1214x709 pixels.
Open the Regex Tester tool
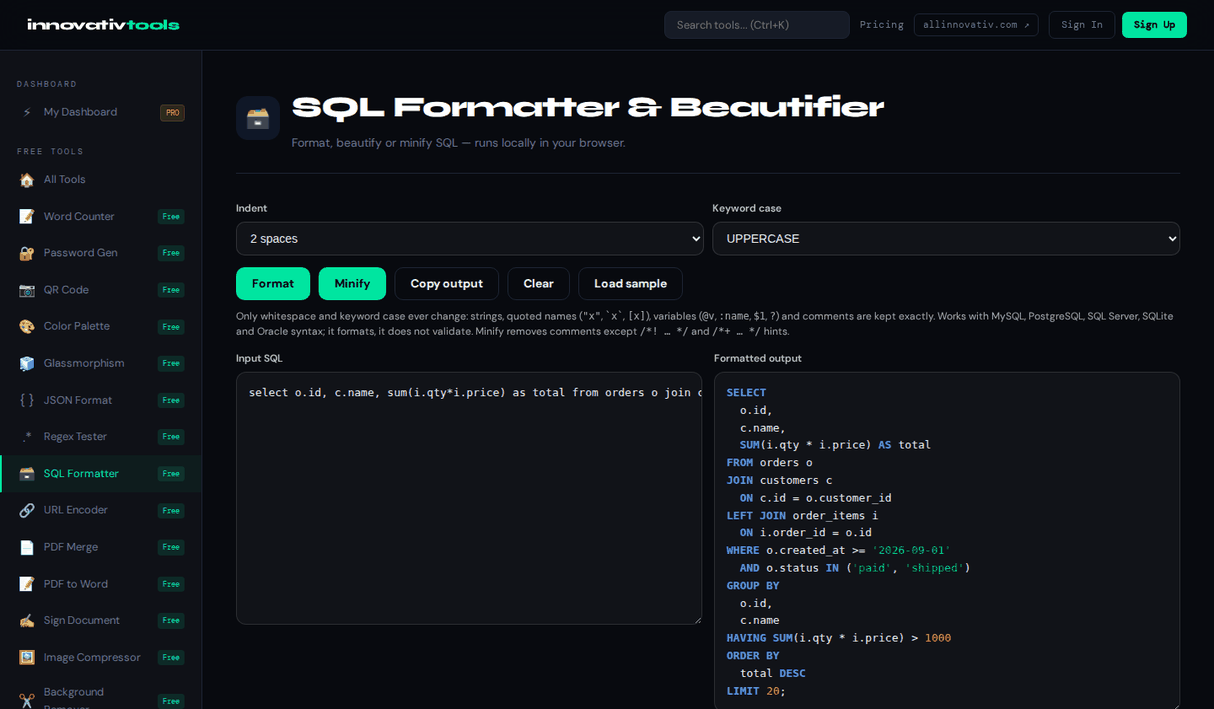click(x=101, y=437)
